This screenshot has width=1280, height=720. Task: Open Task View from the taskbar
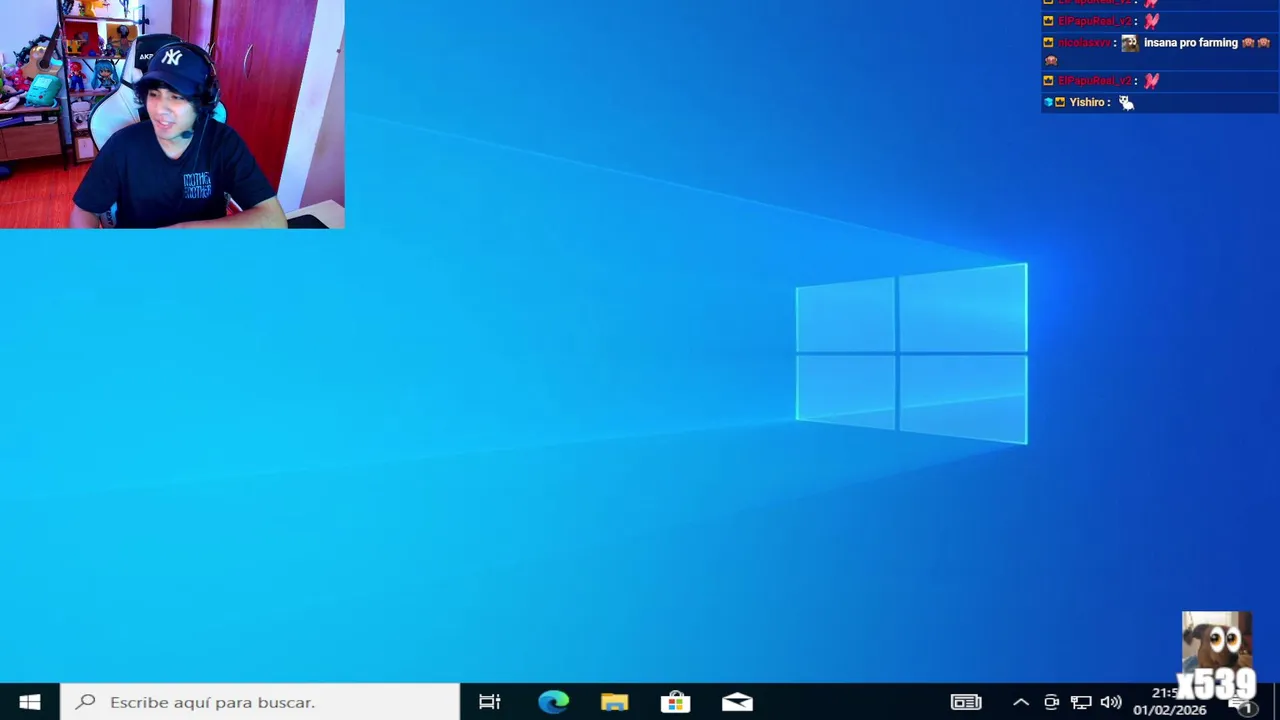[490, 702]
